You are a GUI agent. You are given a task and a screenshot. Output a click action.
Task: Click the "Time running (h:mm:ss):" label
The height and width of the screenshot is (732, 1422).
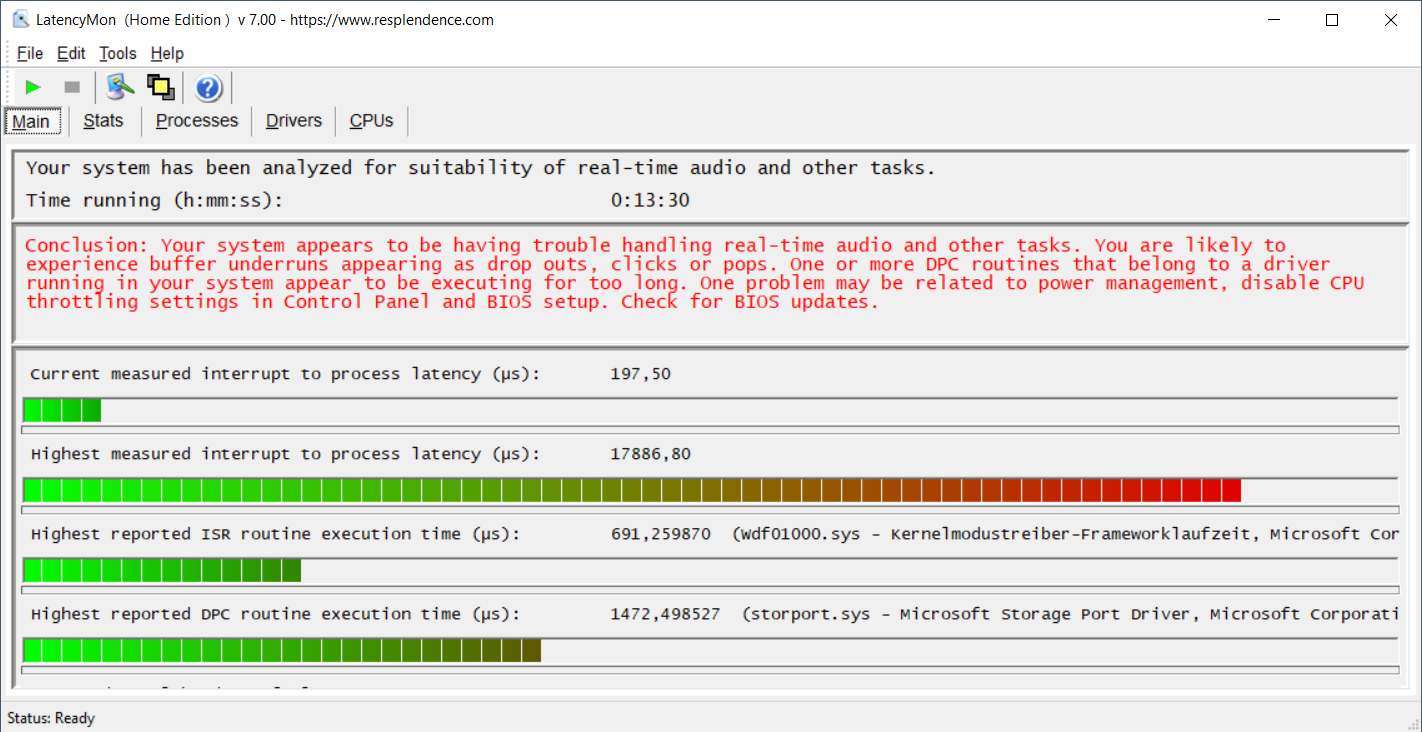point(155,200)
